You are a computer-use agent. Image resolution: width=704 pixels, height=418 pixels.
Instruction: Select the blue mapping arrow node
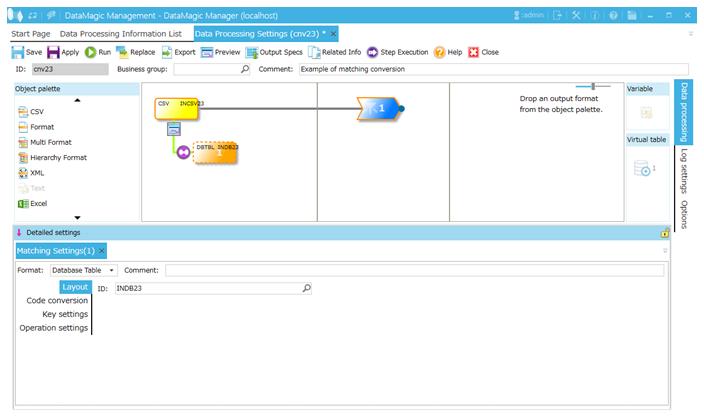click(377, 108)
